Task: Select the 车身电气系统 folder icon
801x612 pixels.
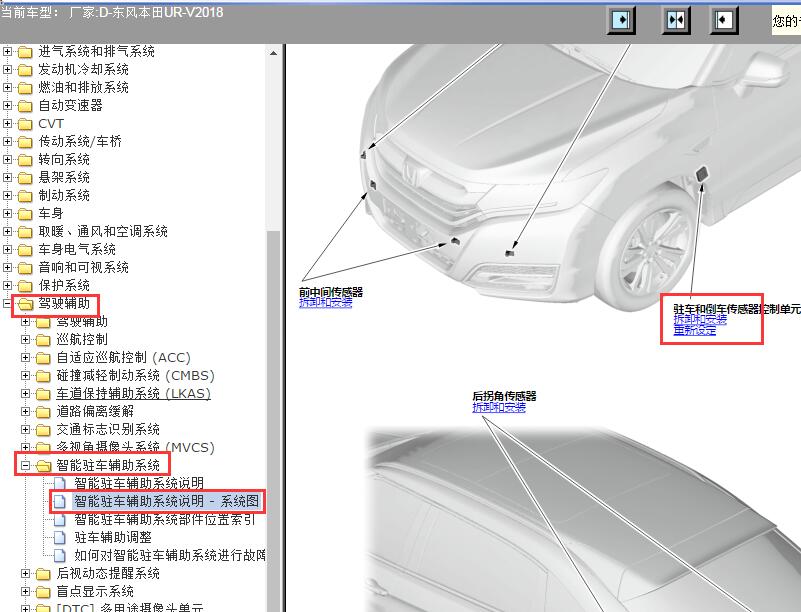Action: [25, 250]
